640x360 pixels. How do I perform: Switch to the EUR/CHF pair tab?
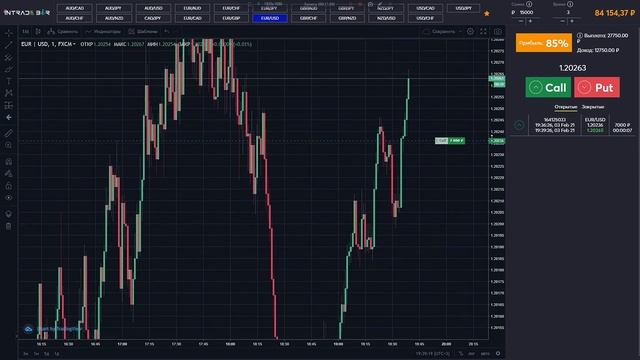[x=231, y=8]
